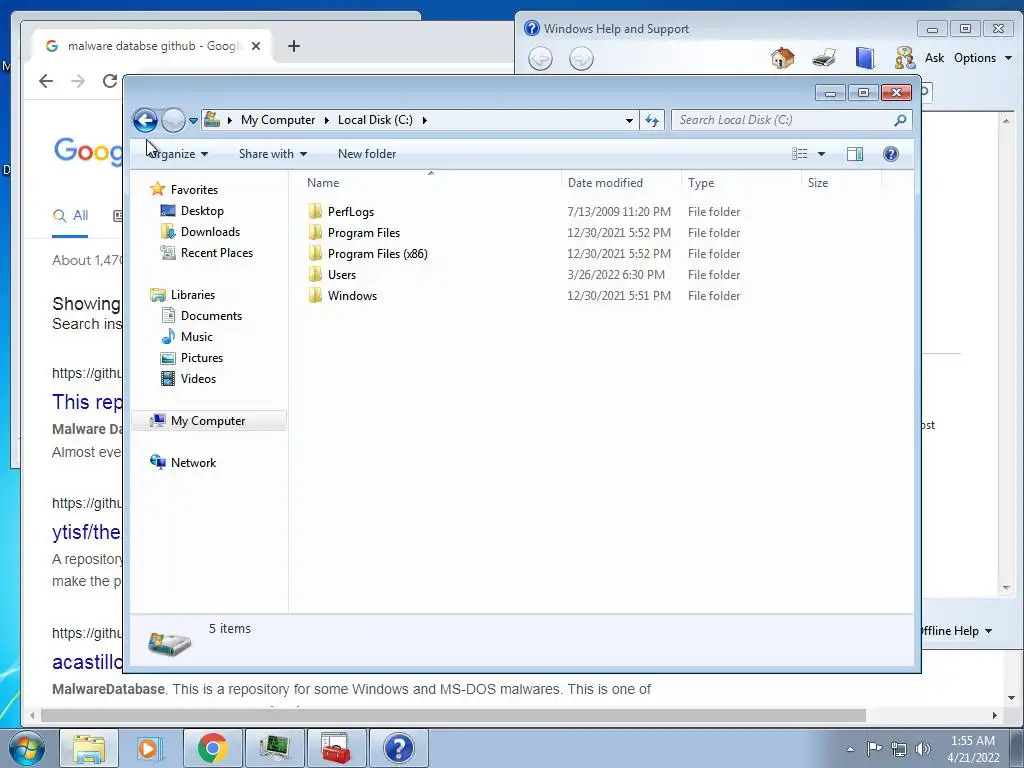Click the Action Center flag tray icon
The width and height of the screenshot is (1024, 768).
[874, 749]
